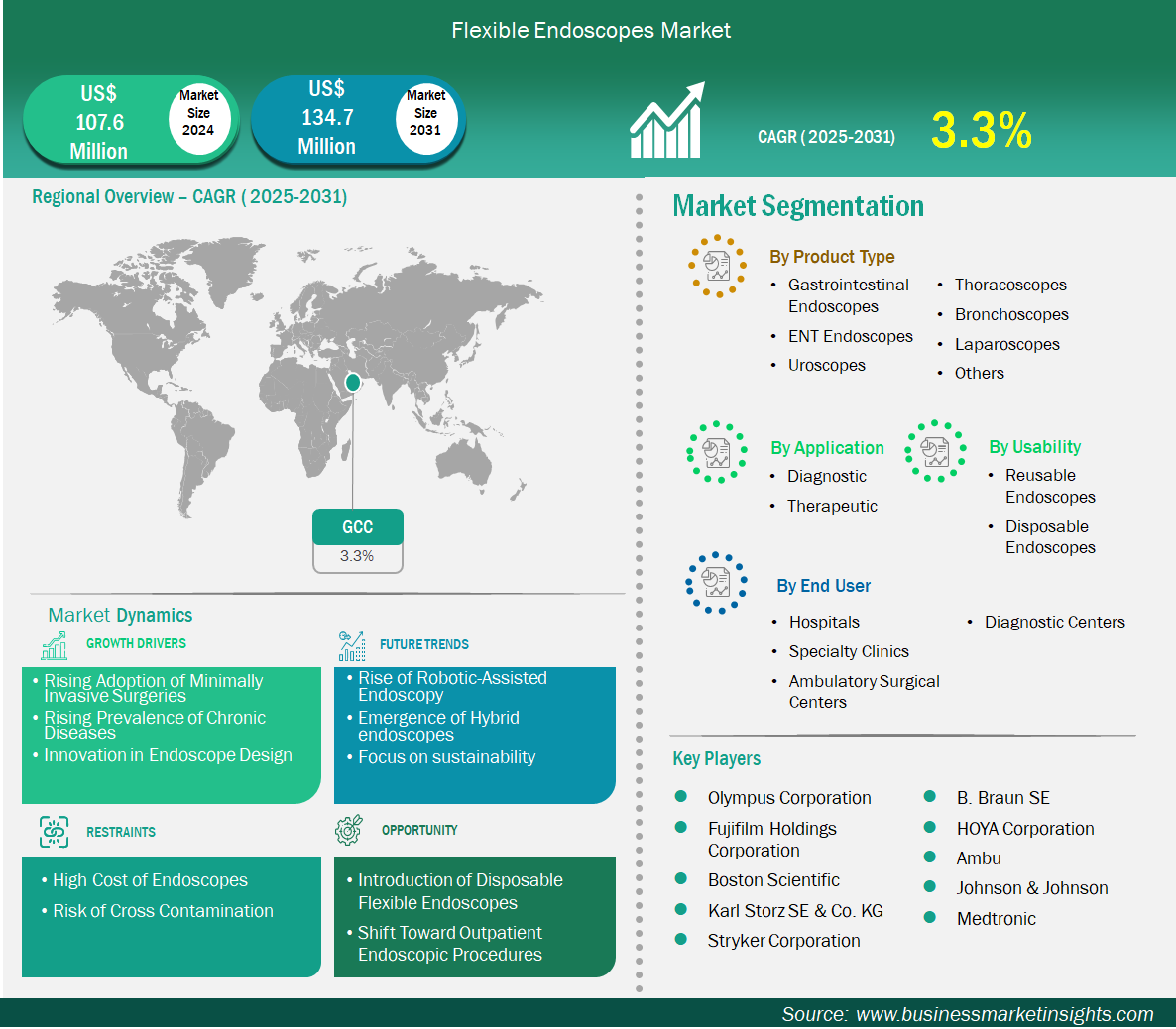This screenshot has width=1176, height=1029.
Task: Select the Future Trends icon
Action: click(351, 645)
